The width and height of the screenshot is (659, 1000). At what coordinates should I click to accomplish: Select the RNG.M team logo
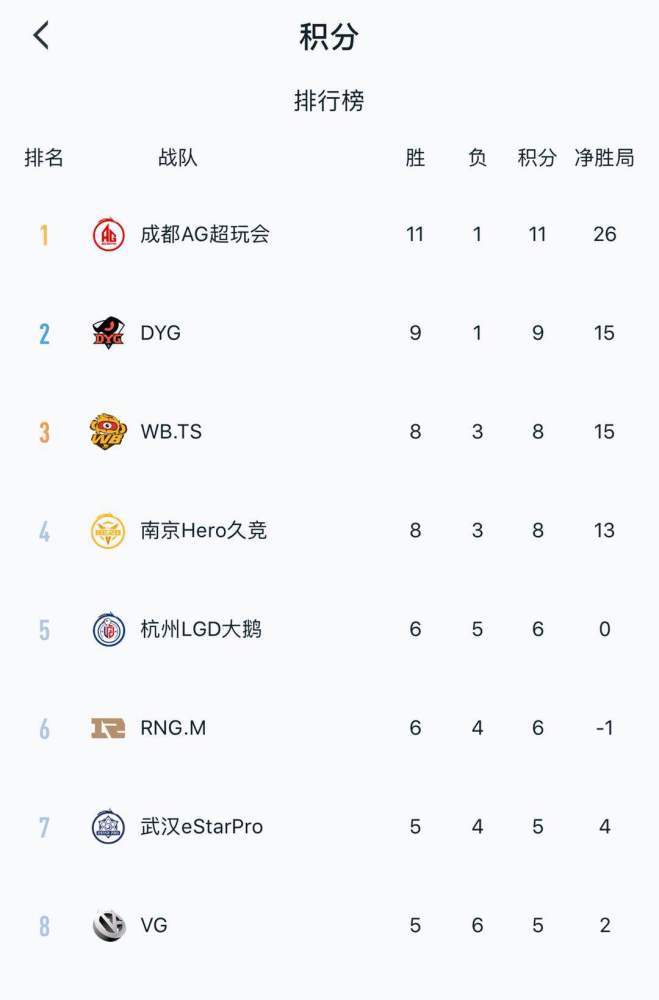pos(109,728)
